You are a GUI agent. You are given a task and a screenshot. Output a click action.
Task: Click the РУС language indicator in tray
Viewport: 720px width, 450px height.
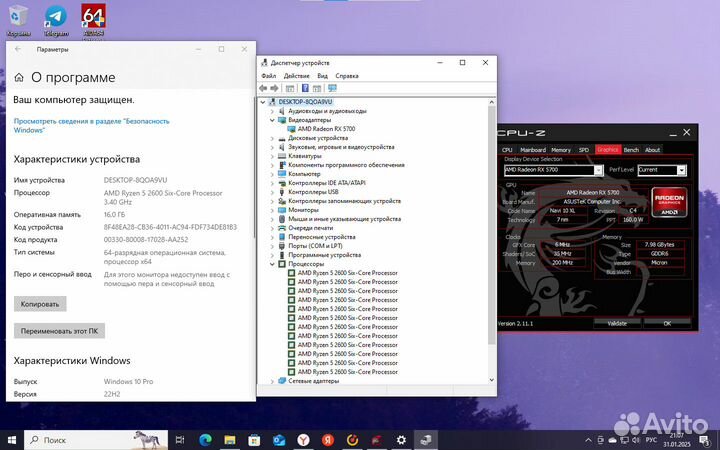(x=651, y=440)
